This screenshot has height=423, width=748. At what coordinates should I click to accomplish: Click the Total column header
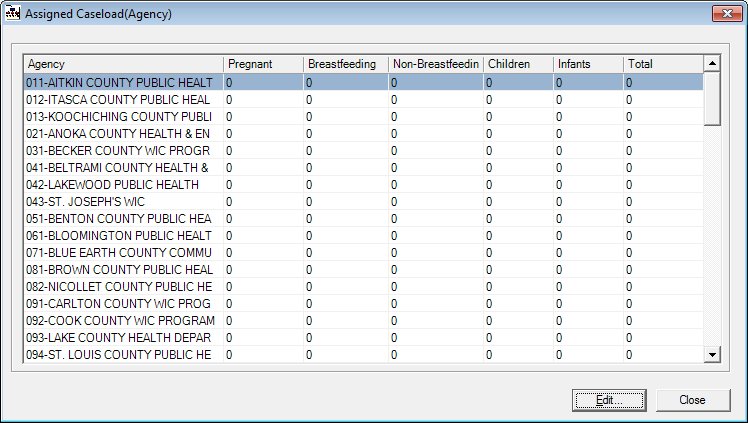(x=664, y=64)
